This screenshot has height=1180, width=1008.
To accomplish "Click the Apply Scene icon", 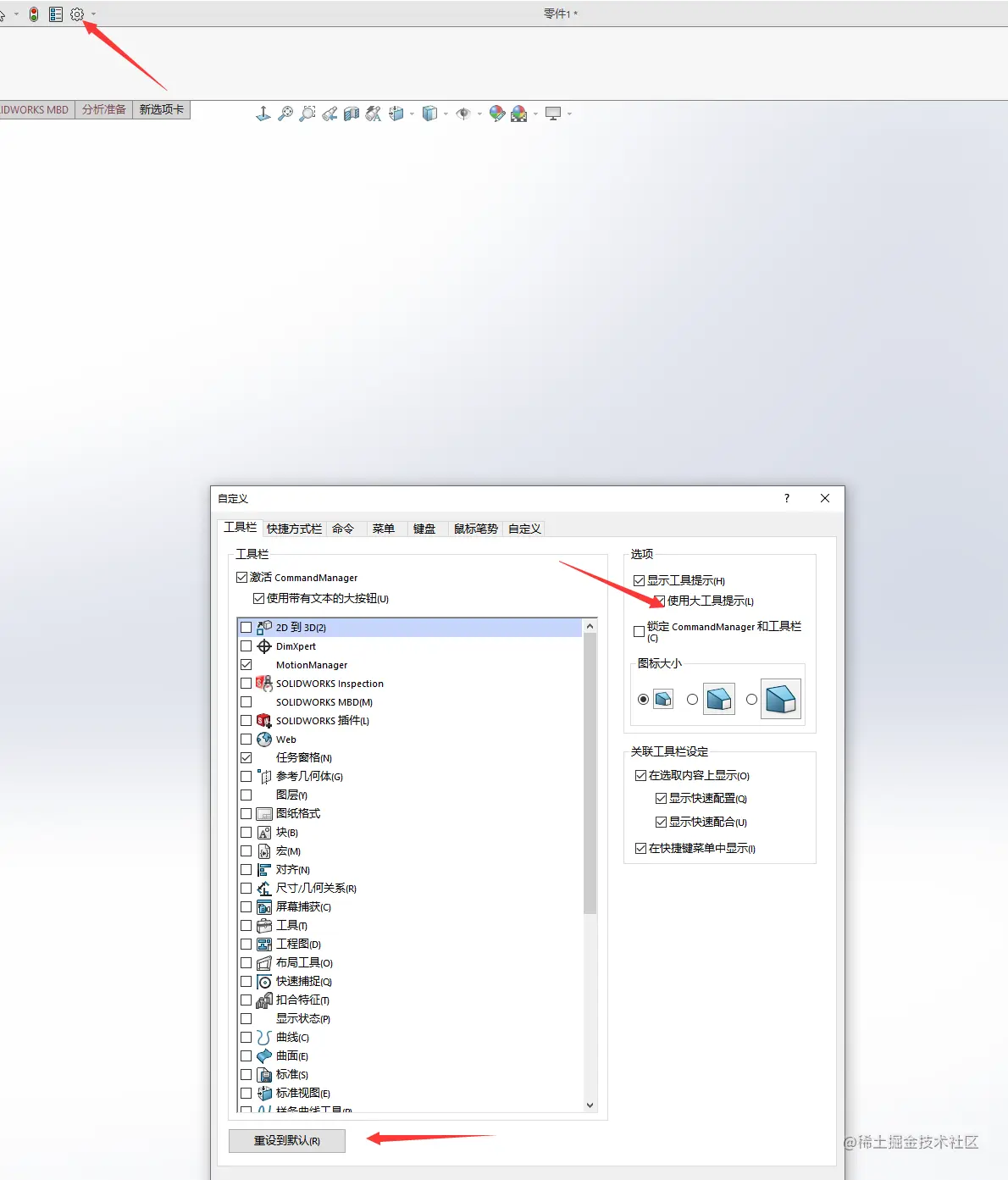I will pos(519,114).
